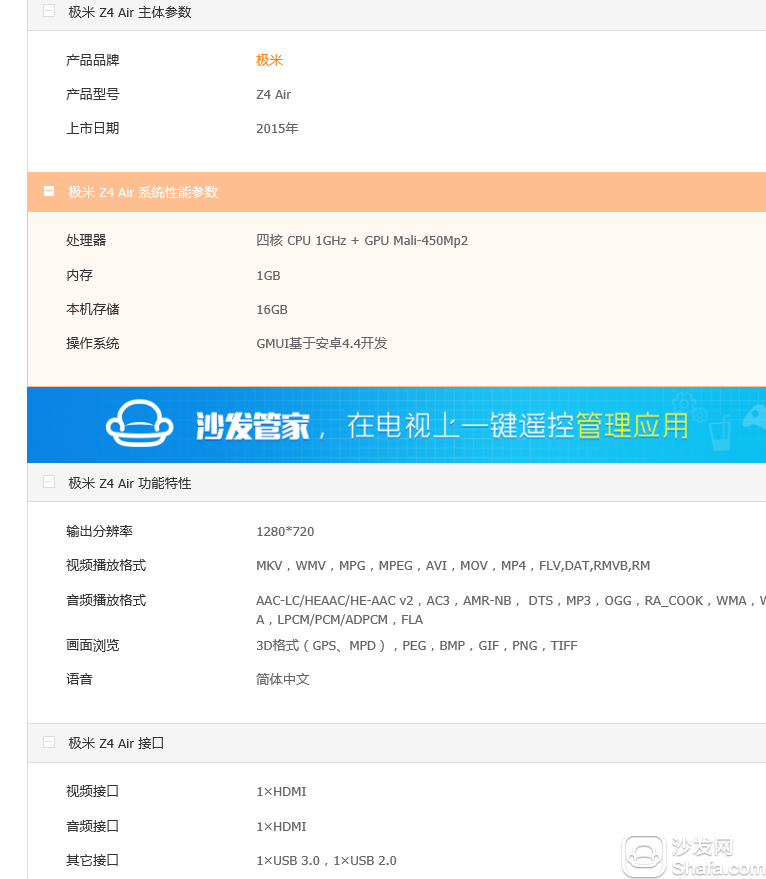Screen dimensions: 766x879
Task: Select the 其它接口 label
Action: pos(93,861)
